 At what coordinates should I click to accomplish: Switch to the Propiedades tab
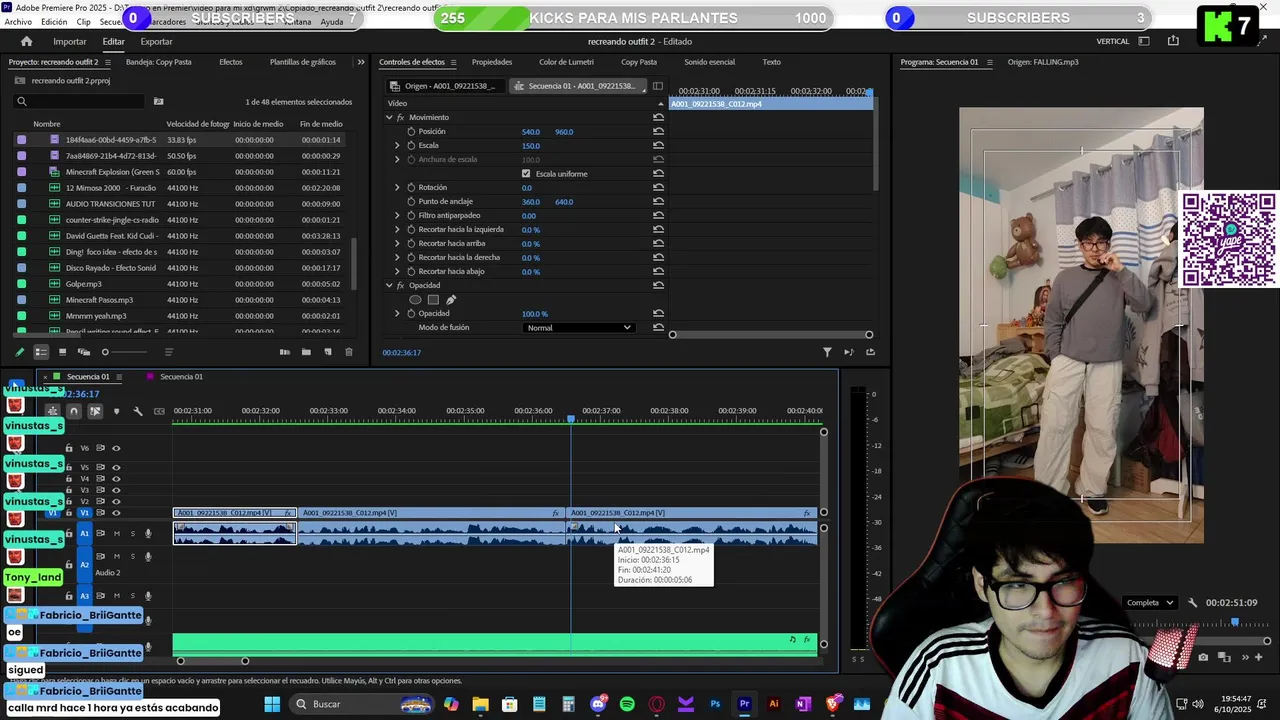point(492,62)
